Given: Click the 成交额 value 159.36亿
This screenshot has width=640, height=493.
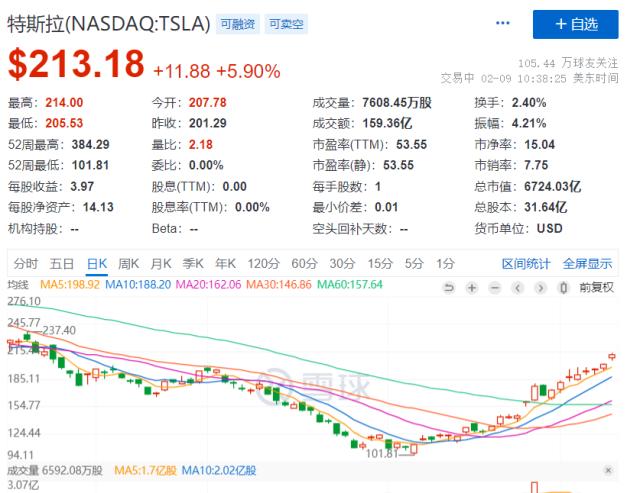Looking at the screenshot, I should [x=387, y=123].
